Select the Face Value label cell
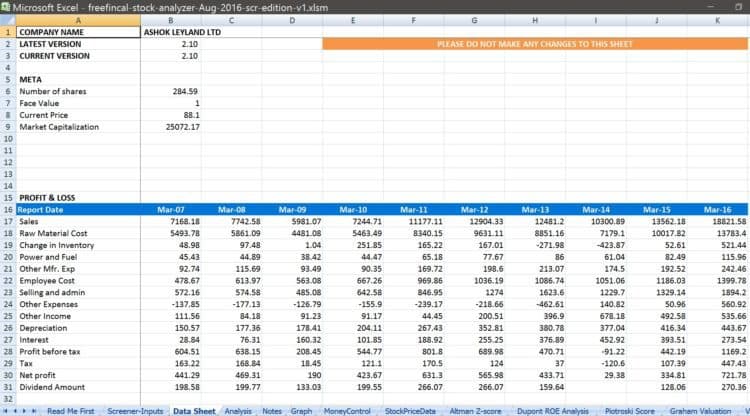The height and width of the screenshot is (416, 750). pyautogui.click(x=78, y=103)
